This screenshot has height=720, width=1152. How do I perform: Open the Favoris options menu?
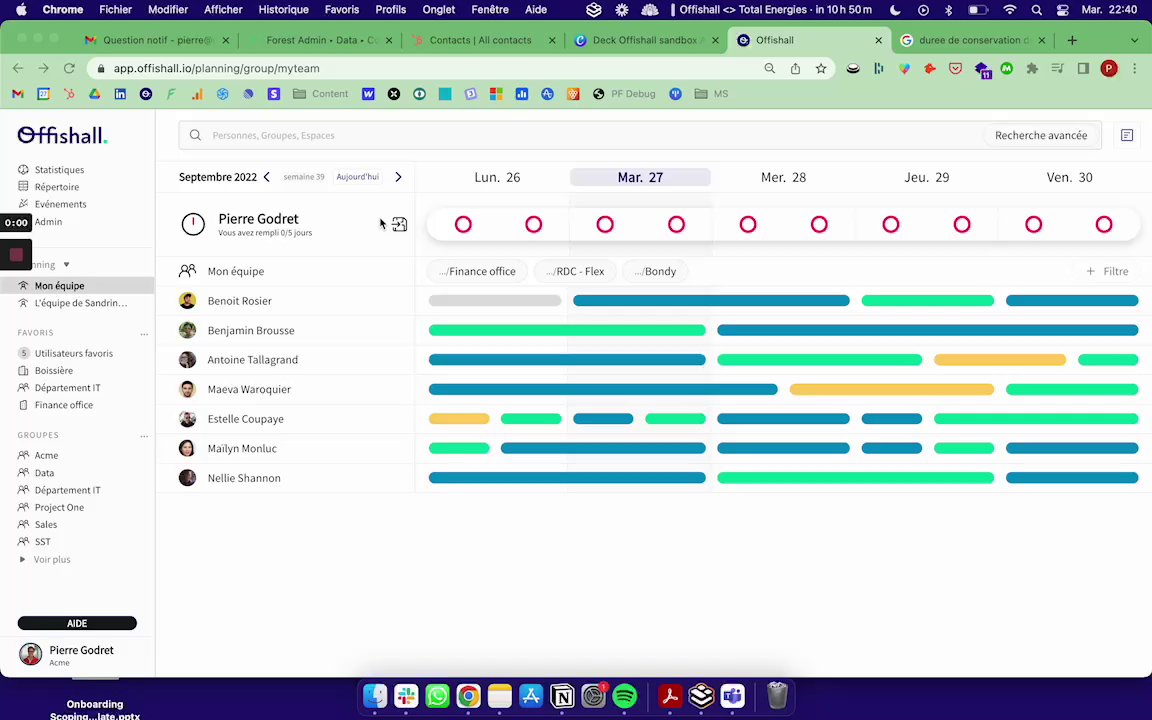coord(144,334)
